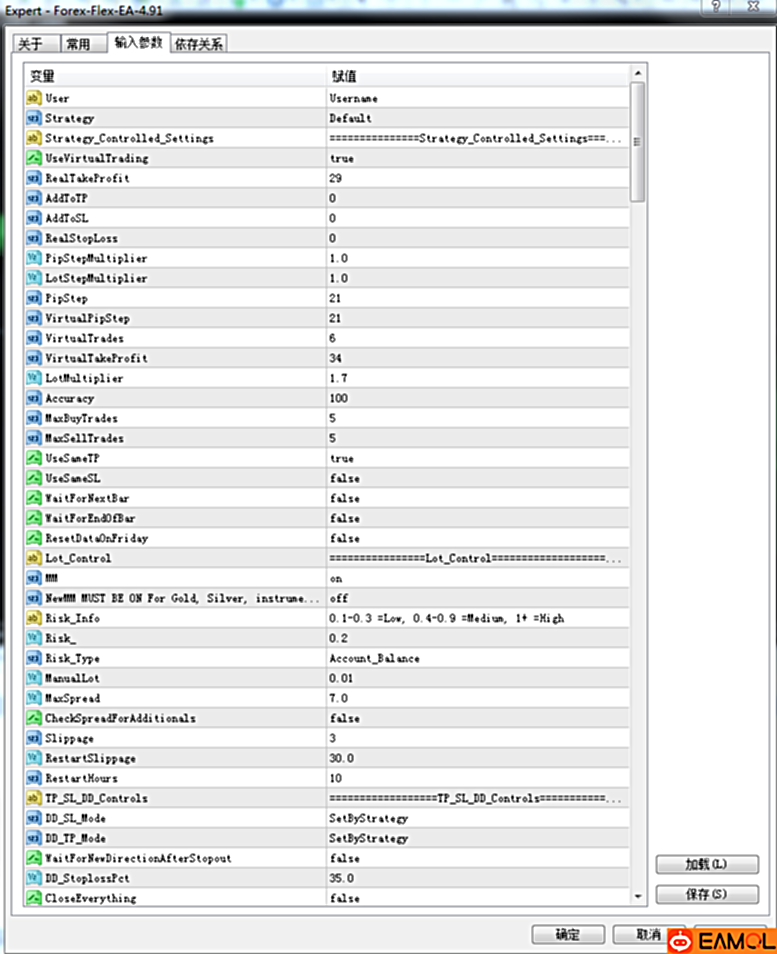Toggle the UseSameTP true value
This screenshot has height=954, width=777.
point(342,458)
